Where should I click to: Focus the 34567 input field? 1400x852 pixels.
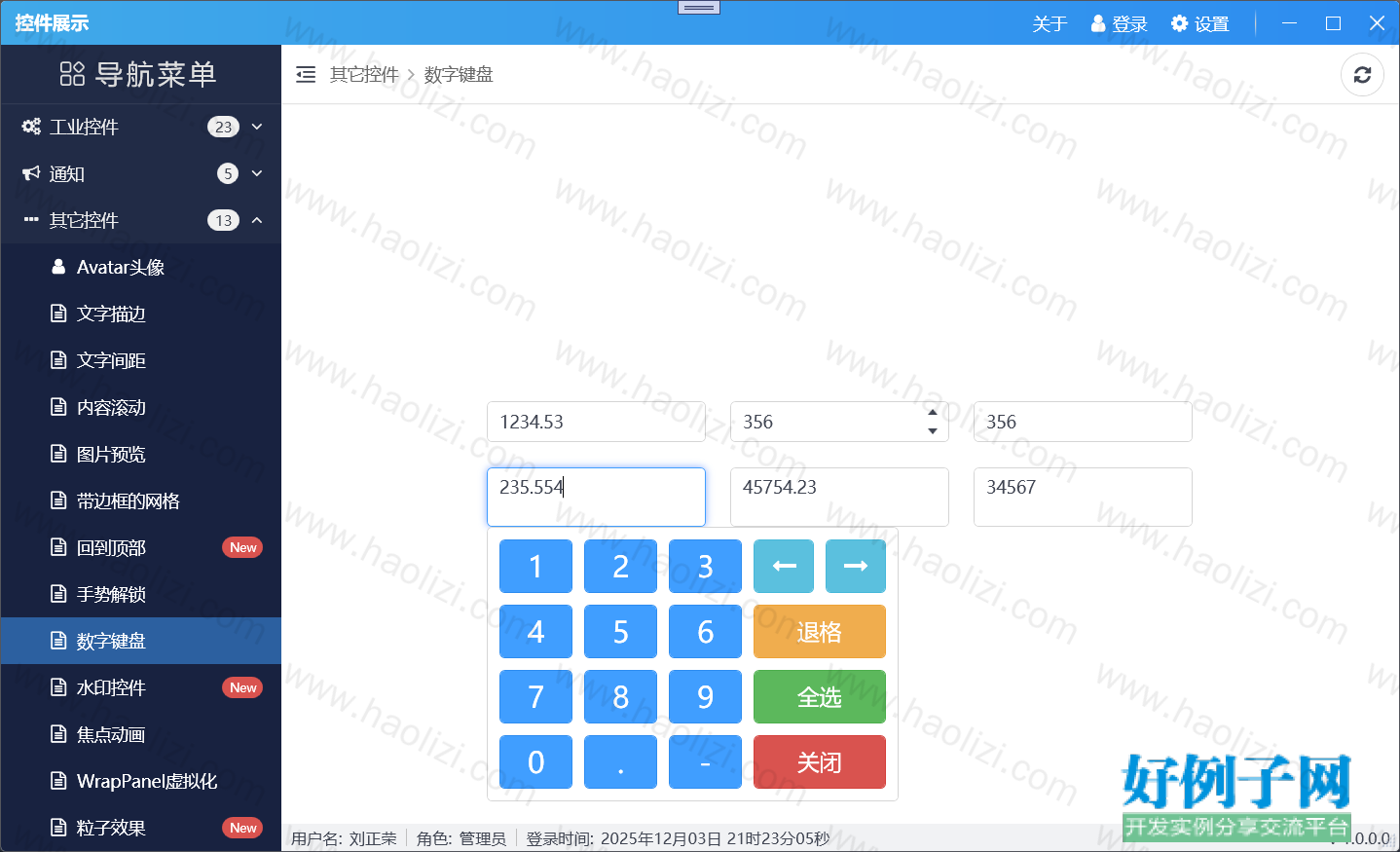tap(1083, 497)
